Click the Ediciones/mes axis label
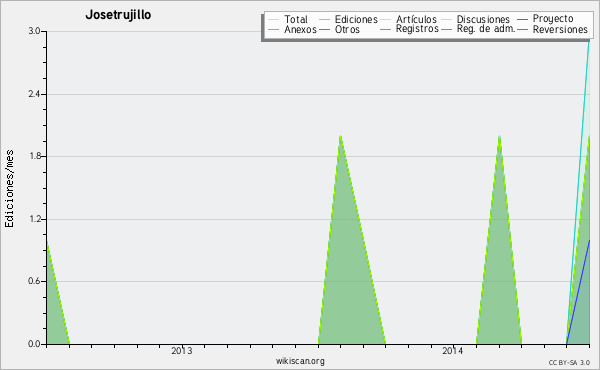Viewport: 600px width, 370px height. point(9,189)
